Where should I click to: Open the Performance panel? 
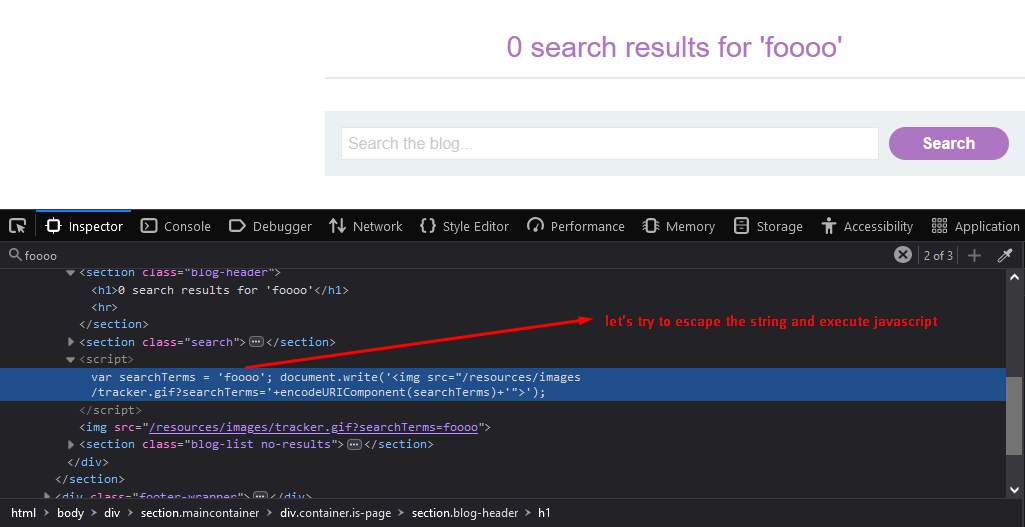click(576, 226)
